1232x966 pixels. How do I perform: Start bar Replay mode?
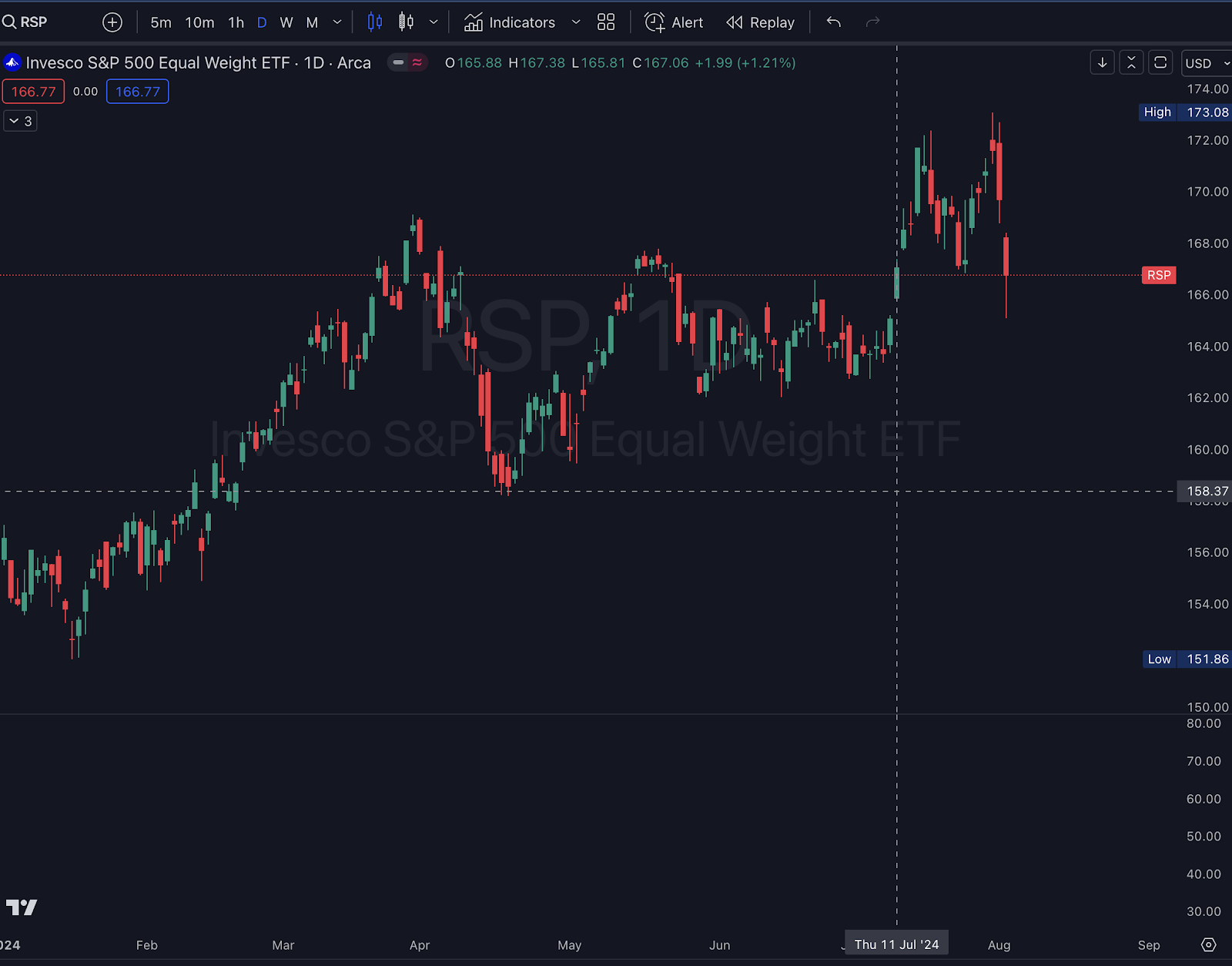click(761, 22)
